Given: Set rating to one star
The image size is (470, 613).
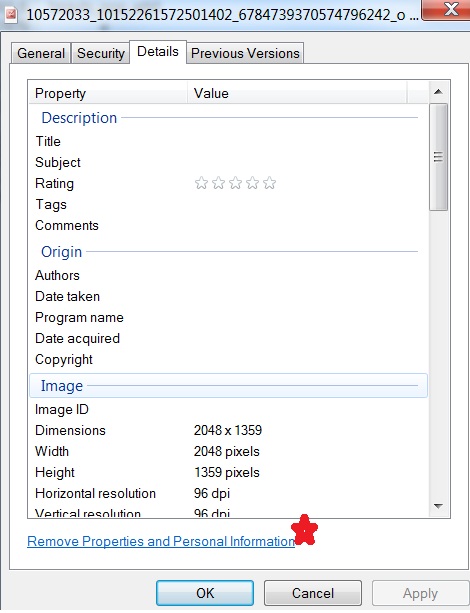Looking at the screenshot, I should tap(201, 183).
